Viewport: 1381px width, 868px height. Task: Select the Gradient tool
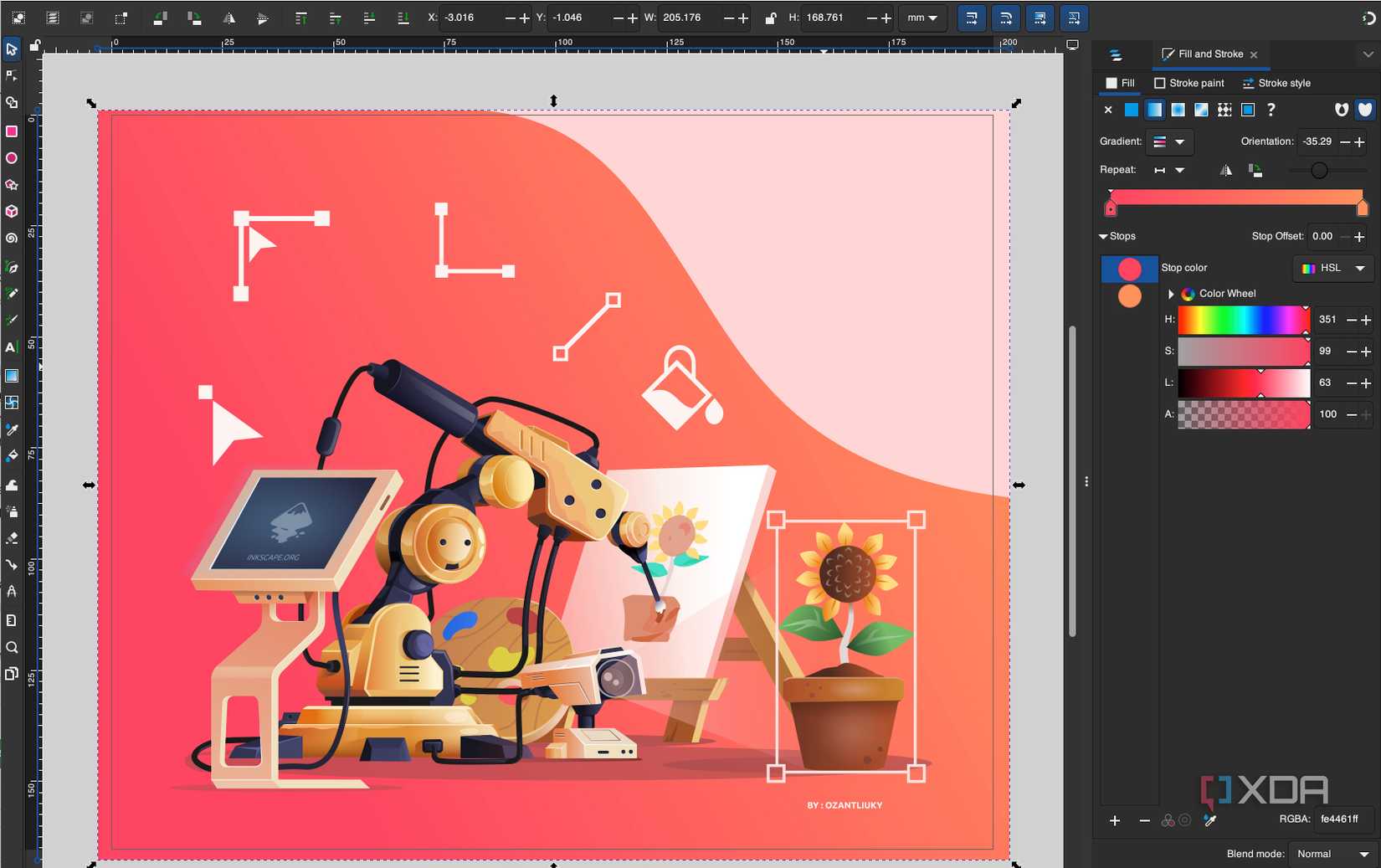pyautogui.click(x=12, y=375)
